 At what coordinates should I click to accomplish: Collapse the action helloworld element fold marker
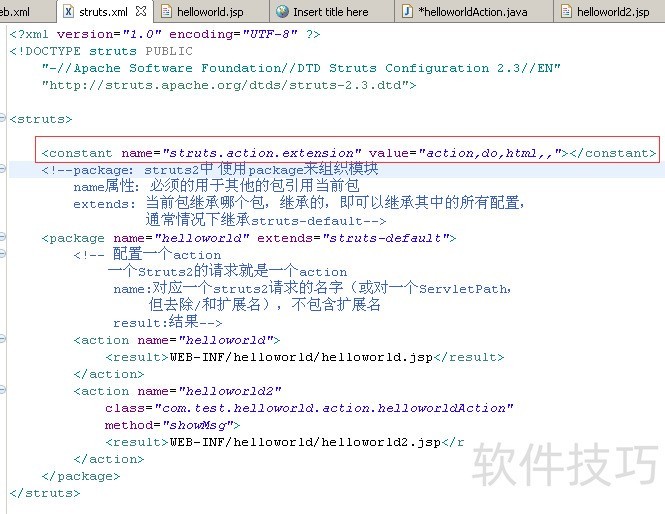pyautogui.click(x=4, y=340)
